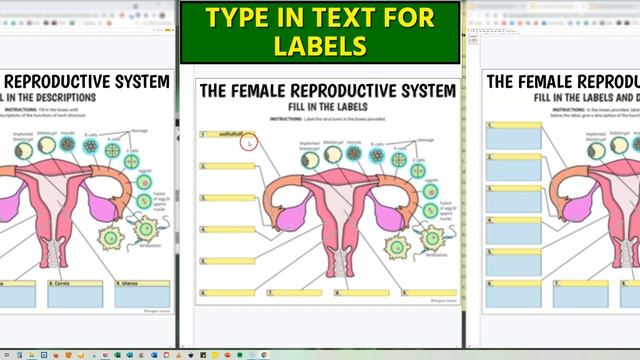The image size is (640, 360).
Task: Select yellow label 3 in the right window
Action: (513, 189)
